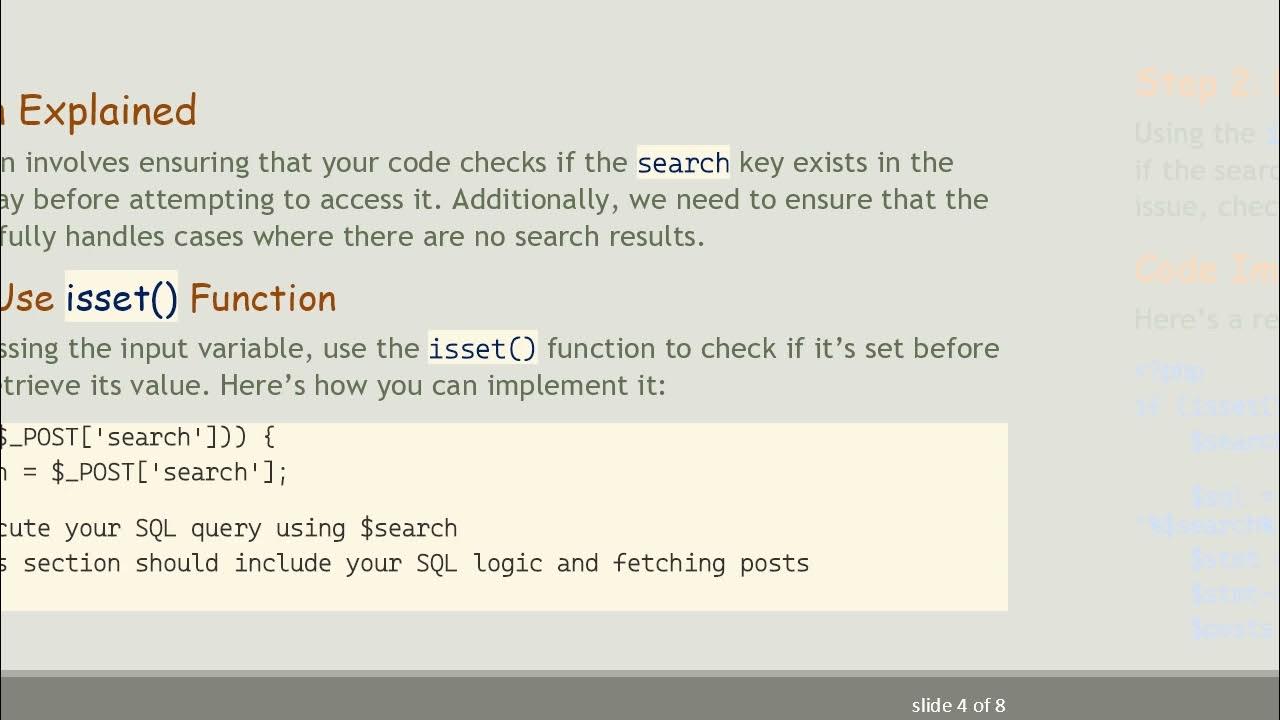1280x720 pixels.
Task: Click the highlighted isset() in the orange heading
Action: (121, 298)
